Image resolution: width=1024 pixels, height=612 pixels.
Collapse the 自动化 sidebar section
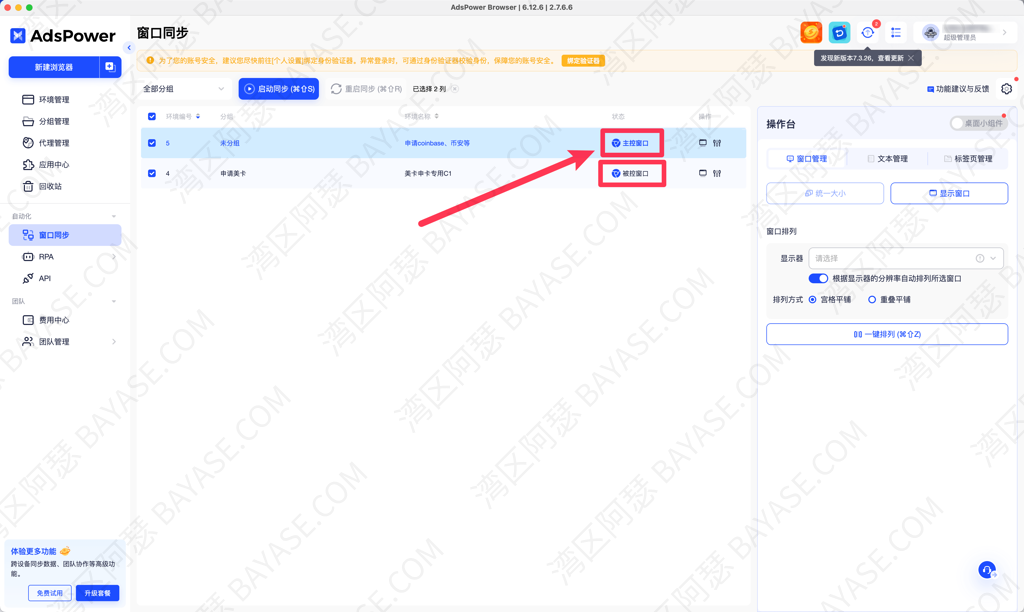pyautogui.click(x=114, y=216)
